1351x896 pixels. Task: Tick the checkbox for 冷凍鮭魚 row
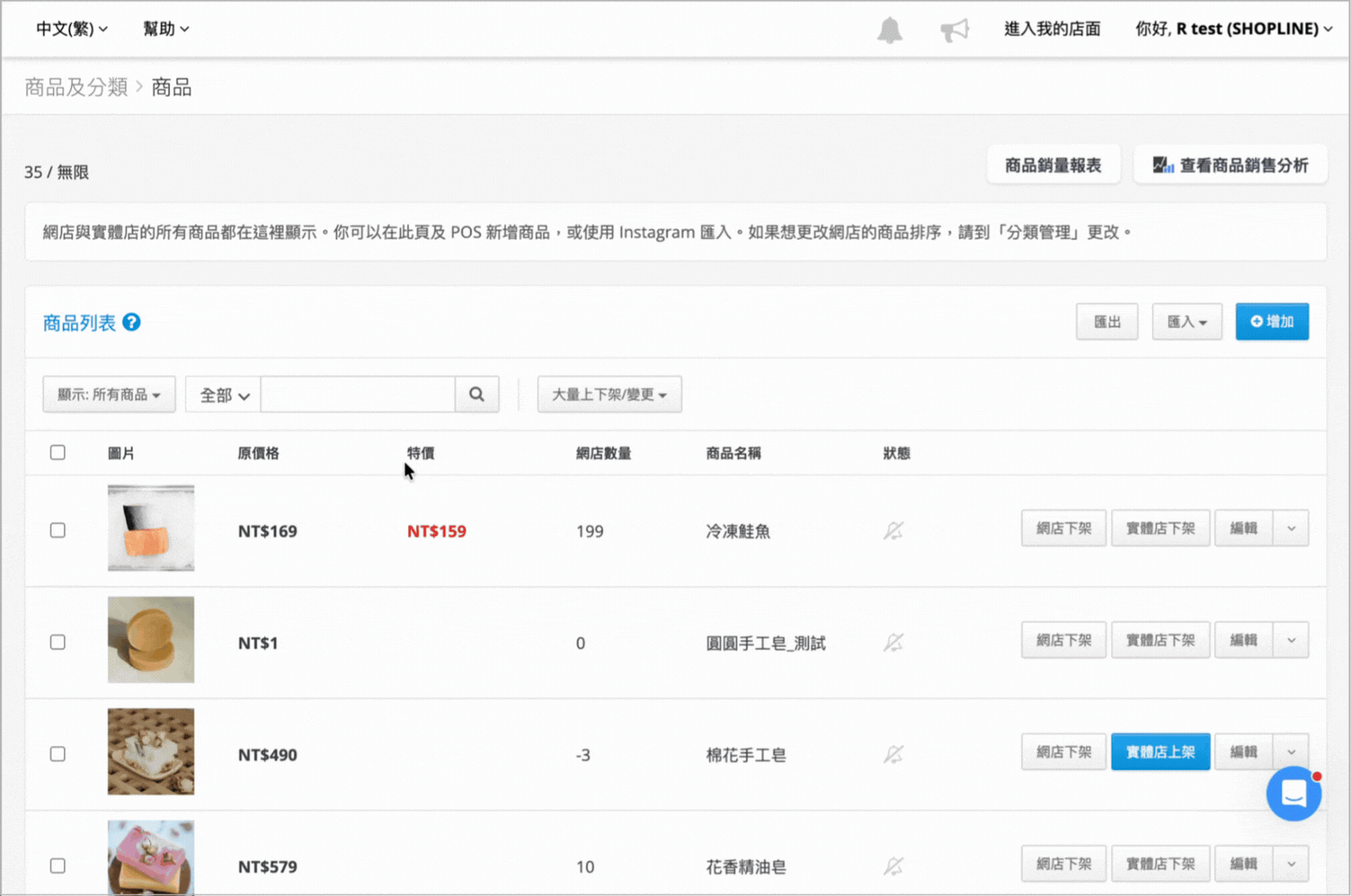pyautogui.click(x=58, y=530)
